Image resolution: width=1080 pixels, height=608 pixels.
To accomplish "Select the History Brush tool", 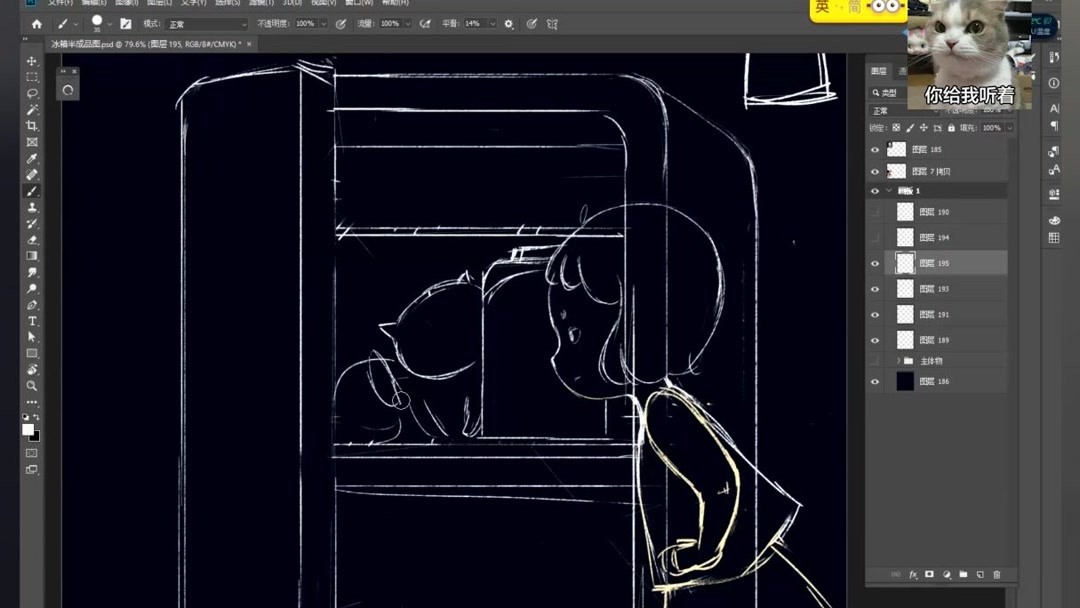I will coord(32,224).
